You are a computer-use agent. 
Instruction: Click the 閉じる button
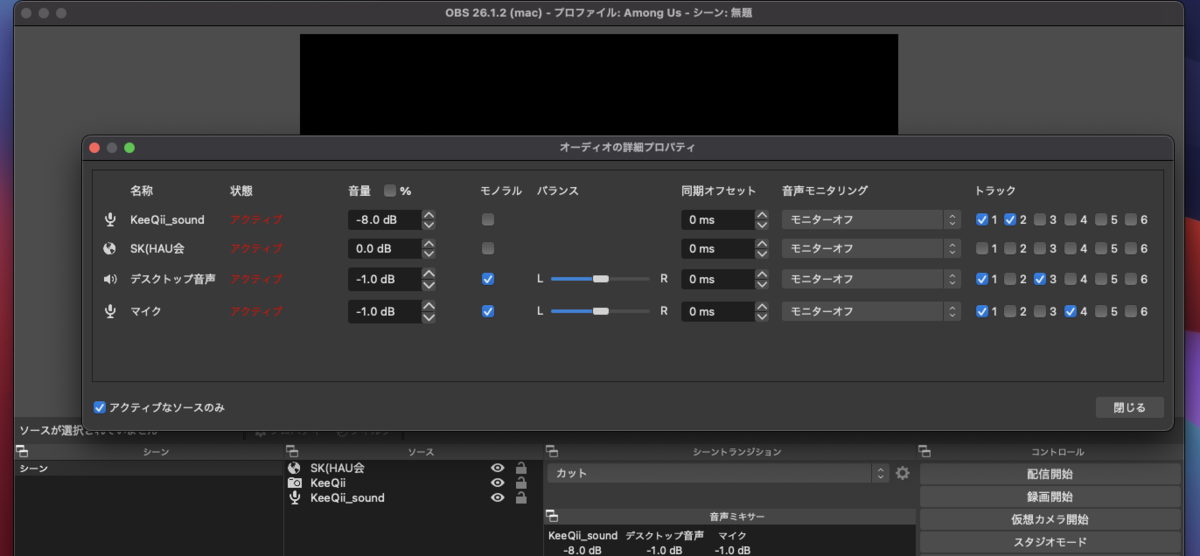pos(1129,407)
